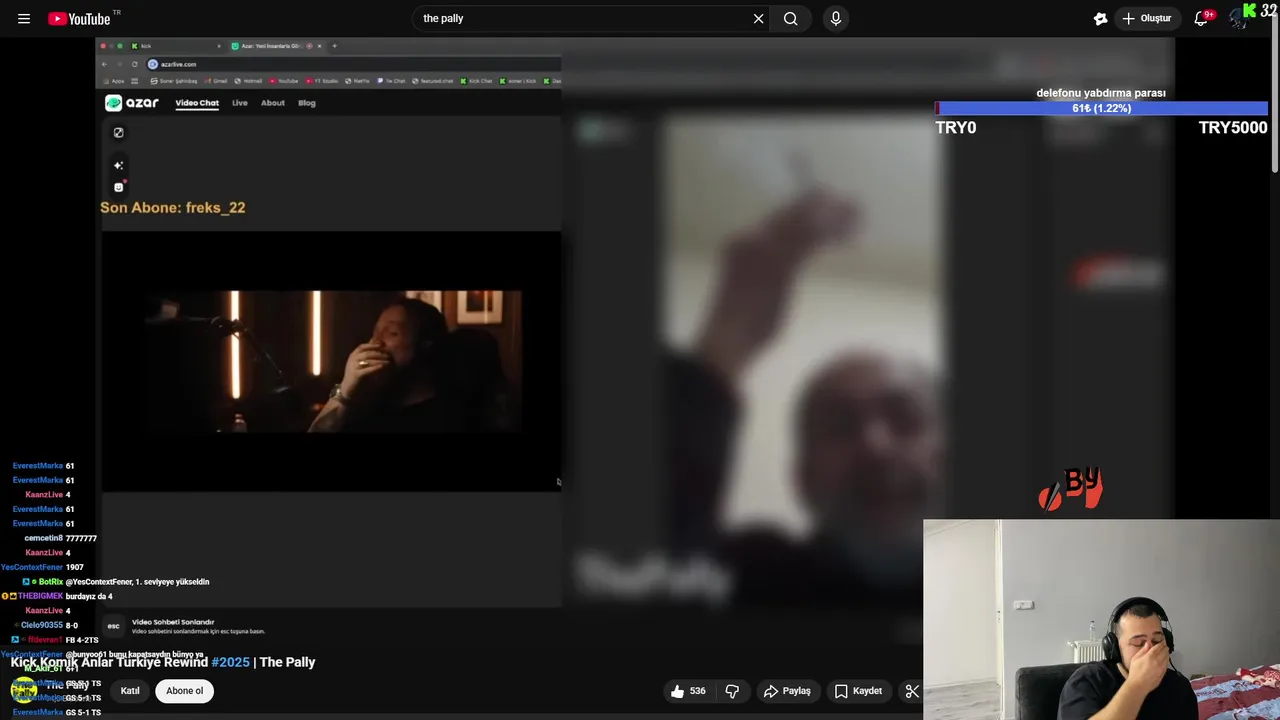
Task: Open the About menu item on Azar
Action: pos(273,103)
